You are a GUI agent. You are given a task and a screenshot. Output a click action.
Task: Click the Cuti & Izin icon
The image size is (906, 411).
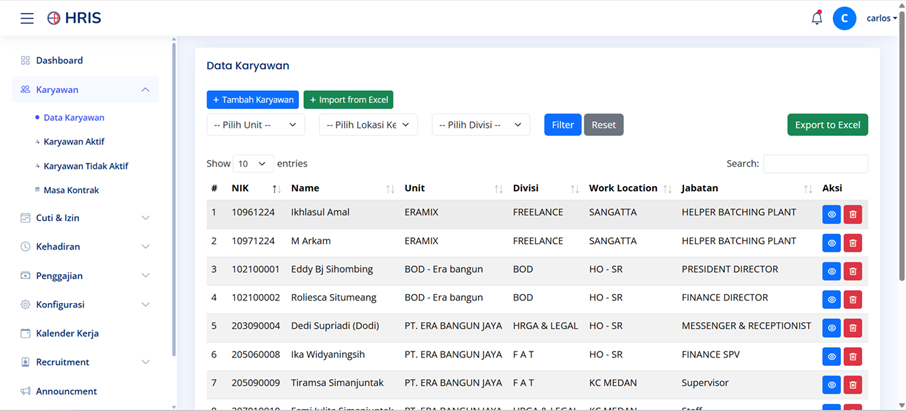[25, 218]
